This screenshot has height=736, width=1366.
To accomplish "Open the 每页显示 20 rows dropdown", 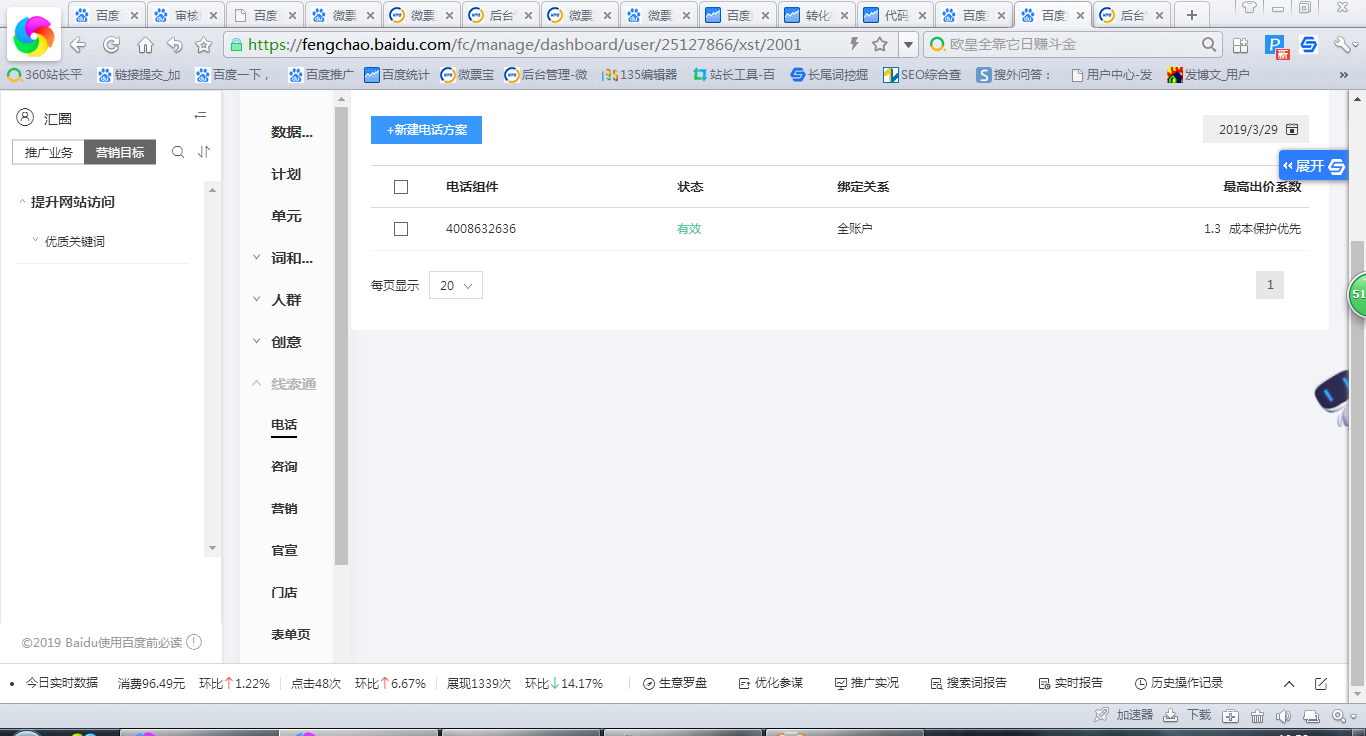I will [x=456, y=285].
